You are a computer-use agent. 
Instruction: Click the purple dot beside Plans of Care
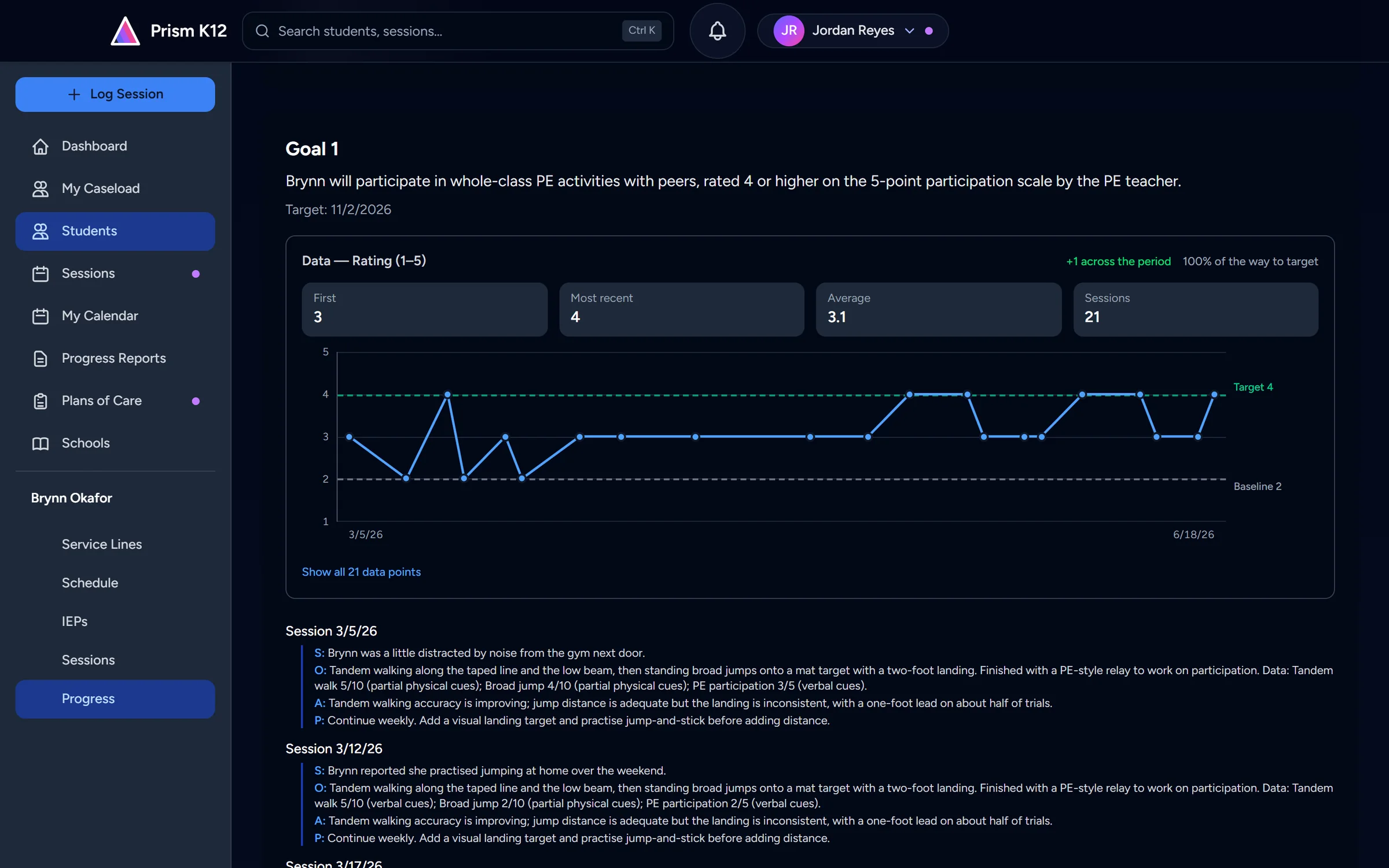[x=196, y=401]
